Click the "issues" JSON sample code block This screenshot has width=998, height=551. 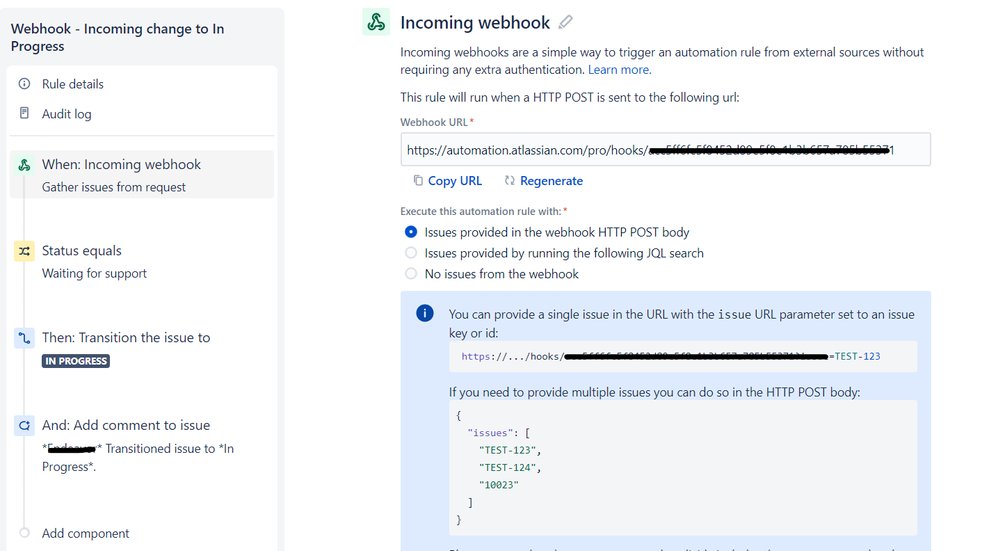coord(683,468)
